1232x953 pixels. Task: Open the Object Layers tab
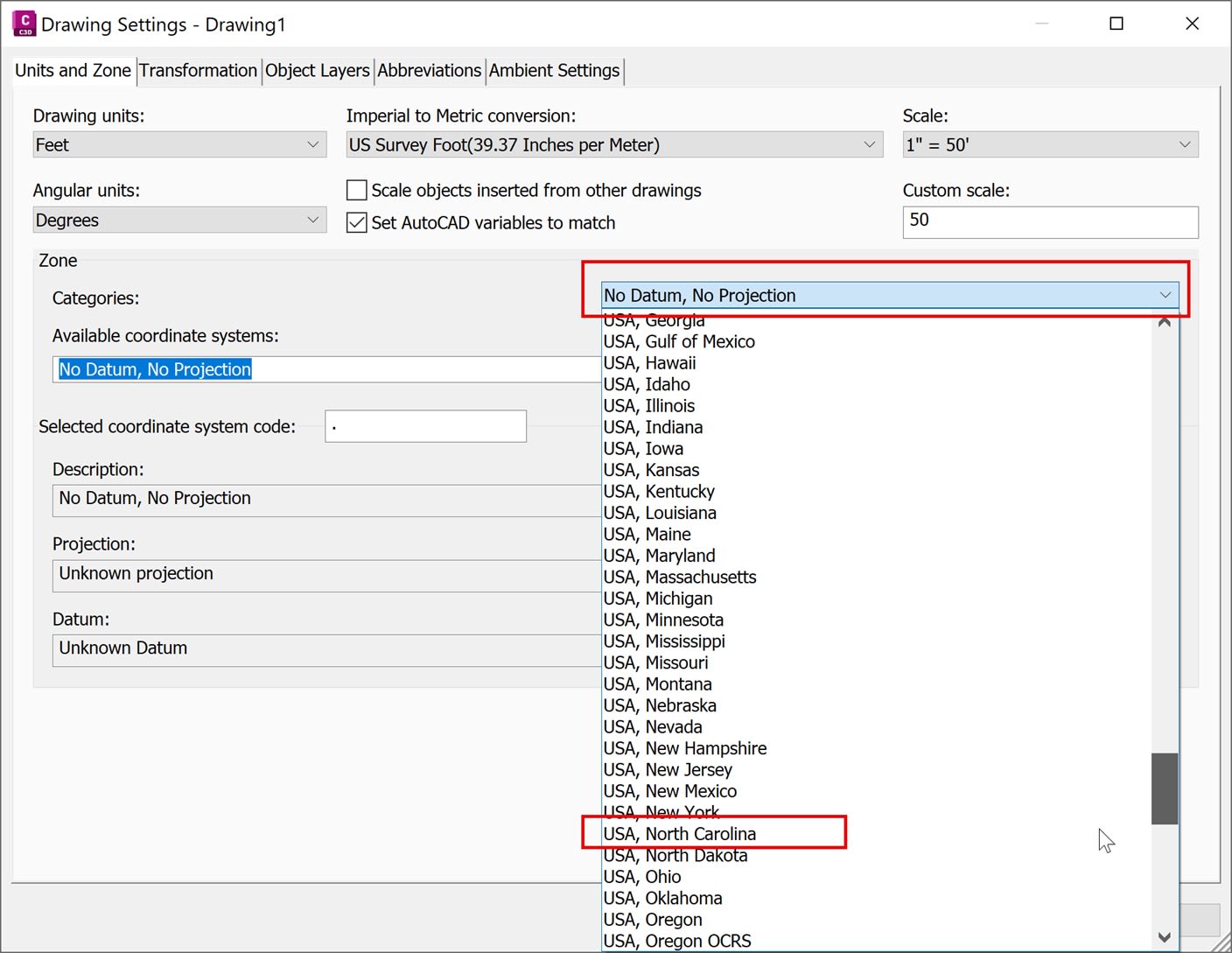pos(318,71)
